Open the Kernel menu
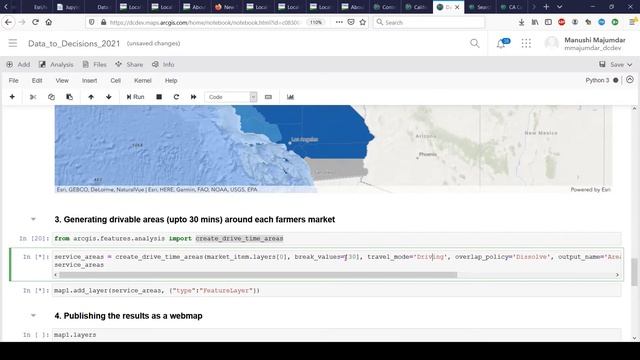640x360 pixels. 143,81
